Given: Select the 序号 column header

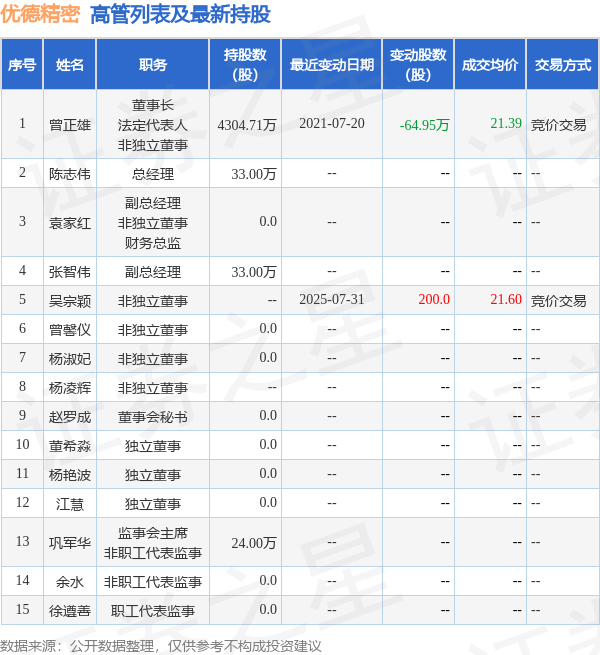Looking at the screenshot, I should tap(22, 65).
